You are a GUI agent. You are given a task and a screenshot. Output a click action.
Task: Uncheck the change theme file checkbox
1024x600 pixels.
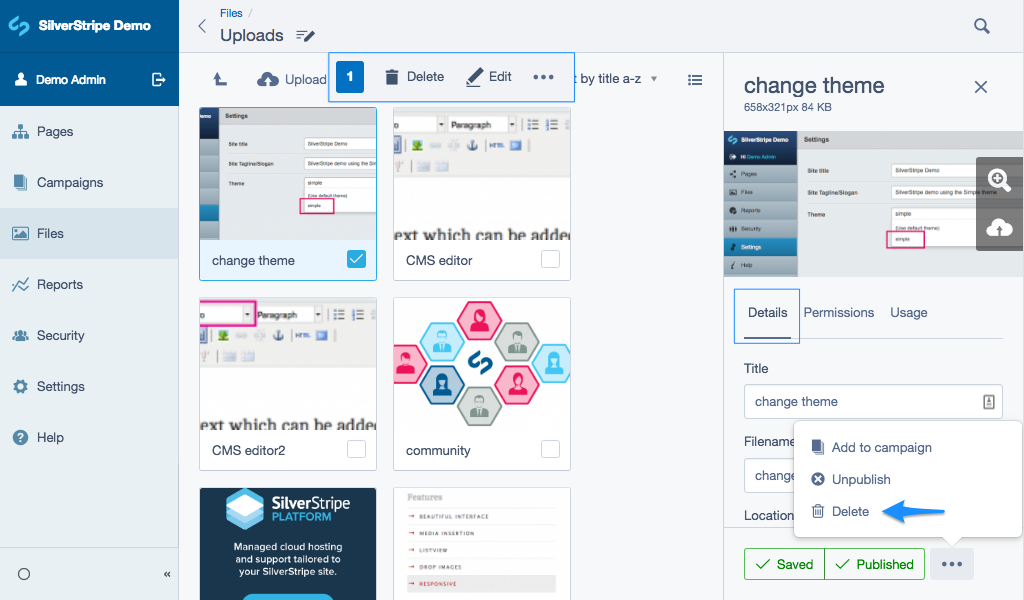(x=356, y=260)
